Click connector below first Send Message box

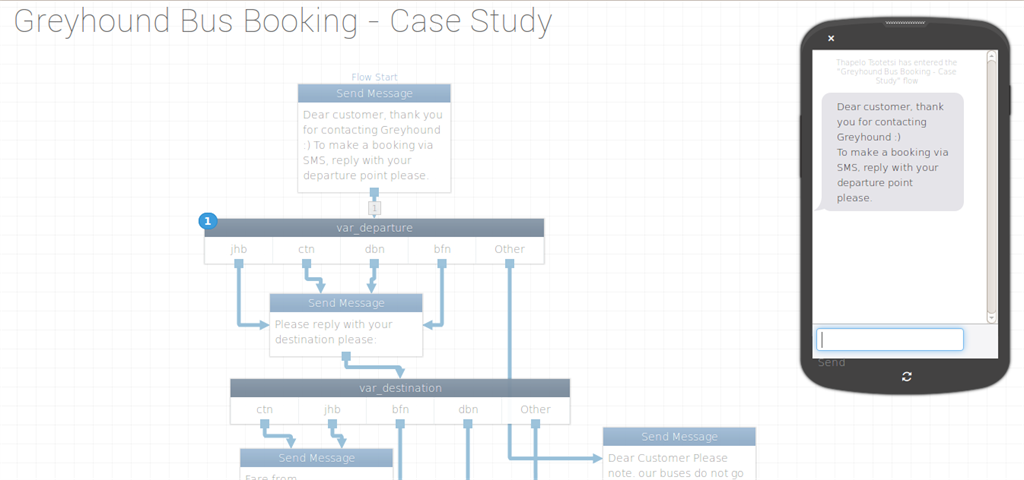[x=374, y=192]
